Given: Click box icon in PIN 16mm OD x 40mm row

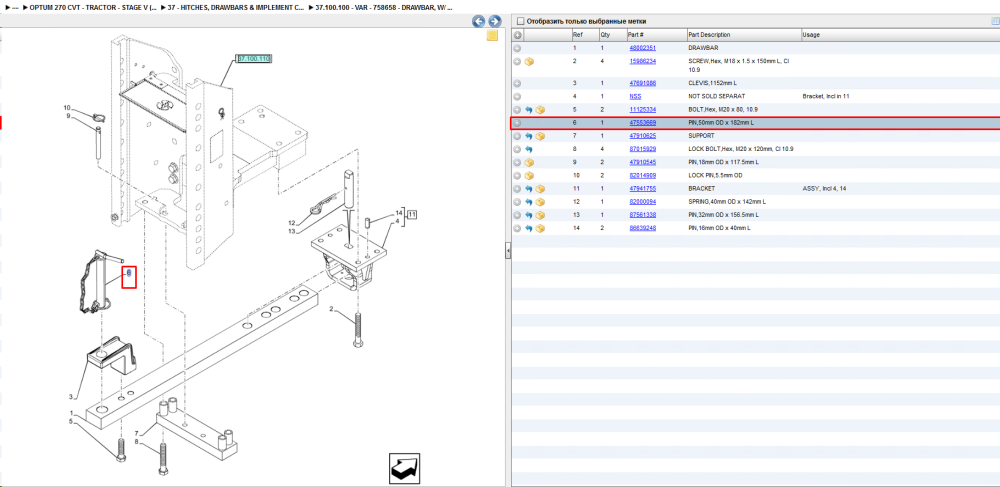Looking at the screenshot, I should point(540,228).
